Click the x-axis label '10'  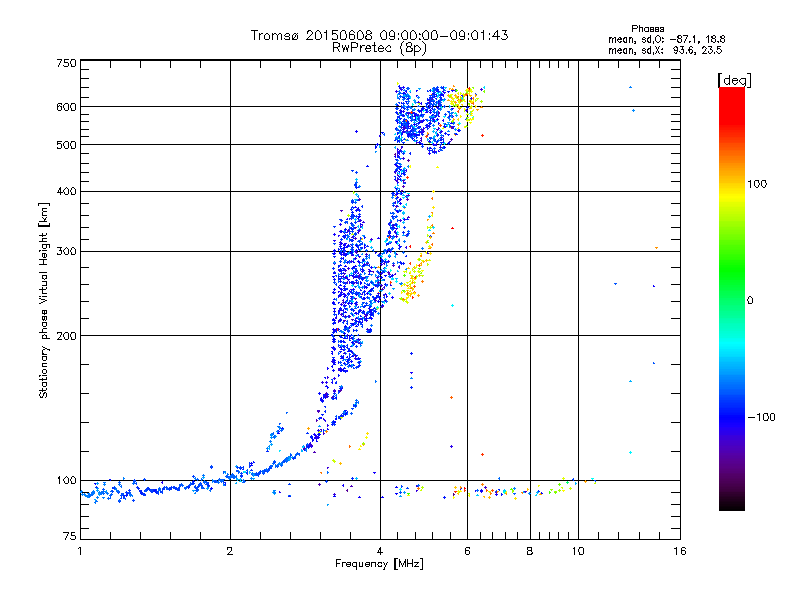[578, 551]
